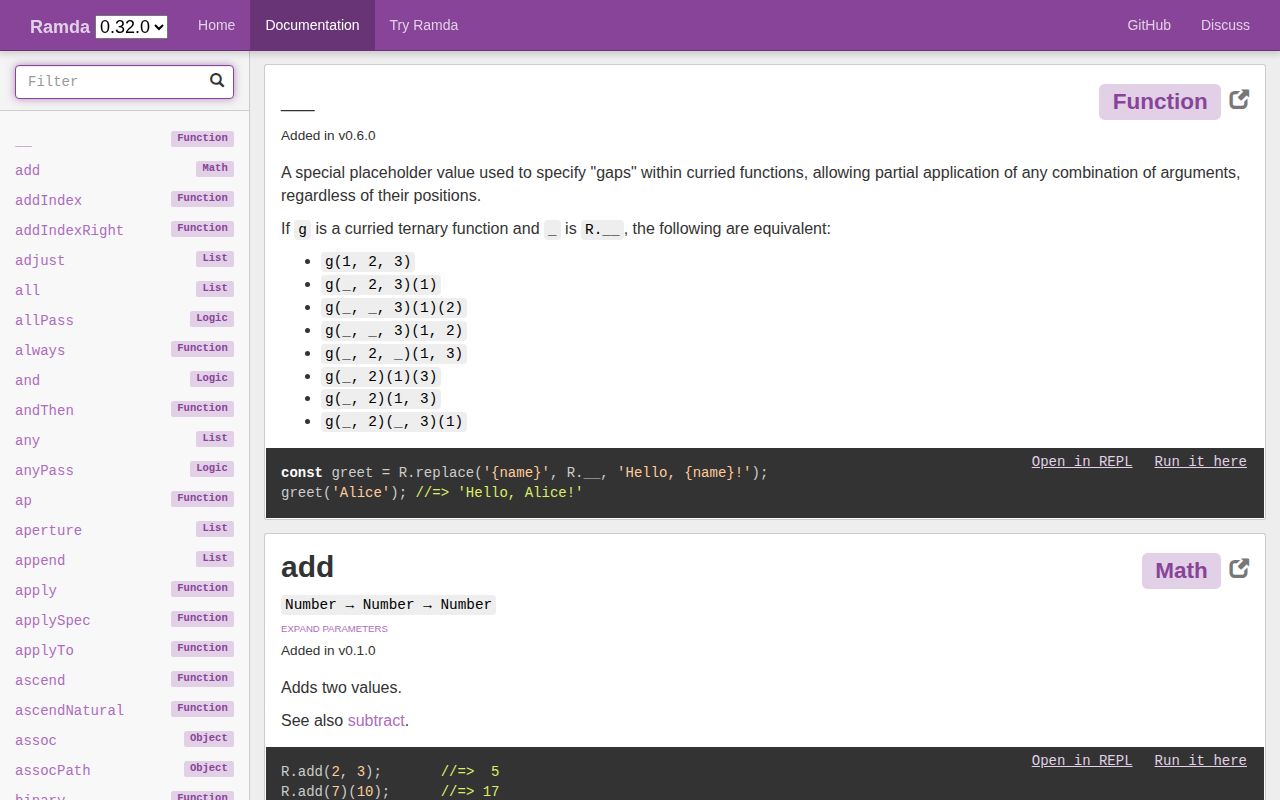The height and width of the screenshot is (800, 1280).
Task: Select ascendNatural in the sidebar list
Action: (x=124, y=710)
